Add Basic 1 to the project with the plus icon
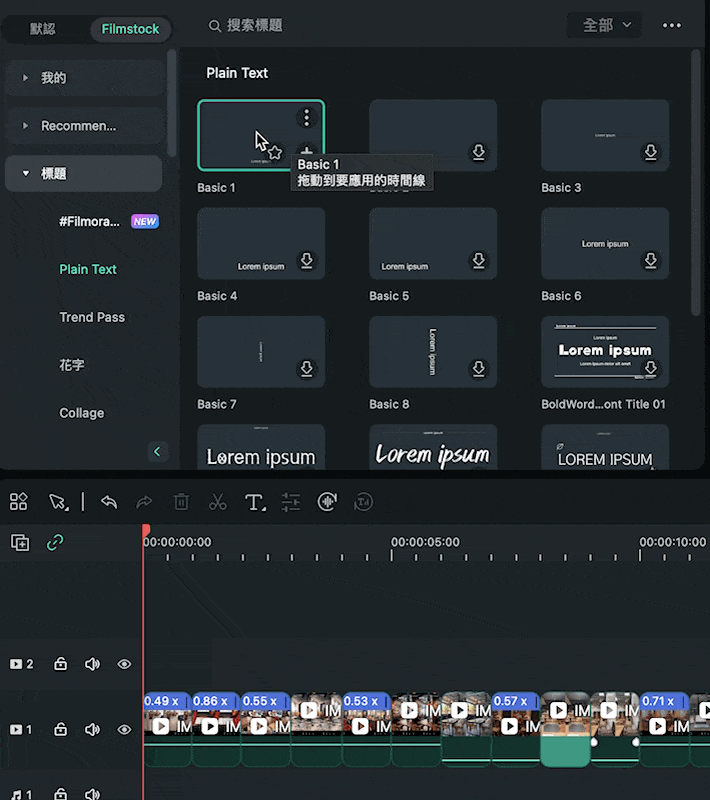Screen dimensions: 710x800 click(x=307, y=152)
